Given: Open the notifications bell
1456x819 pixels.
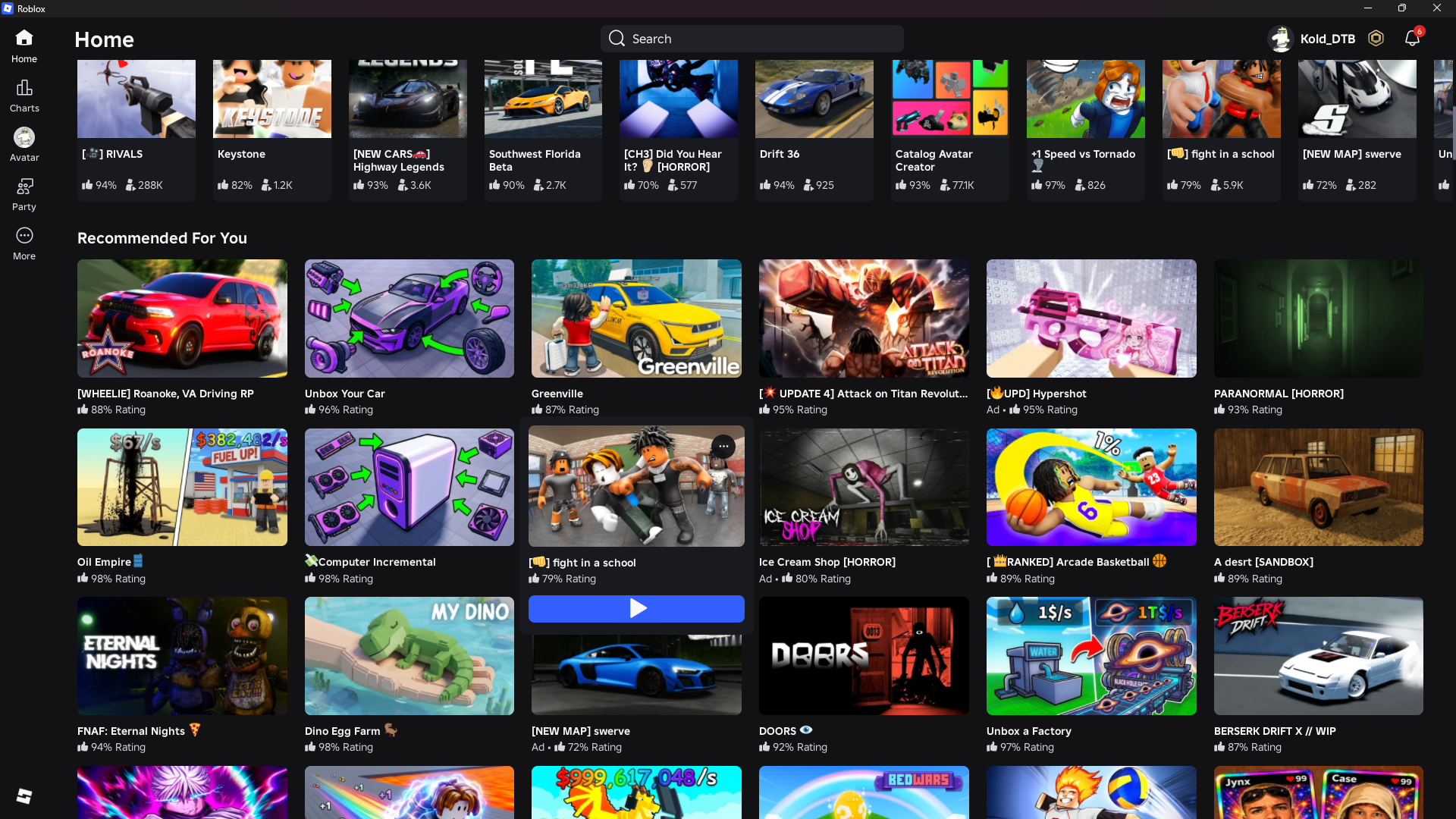Looking at the screenshot, I should point(1412,38).
